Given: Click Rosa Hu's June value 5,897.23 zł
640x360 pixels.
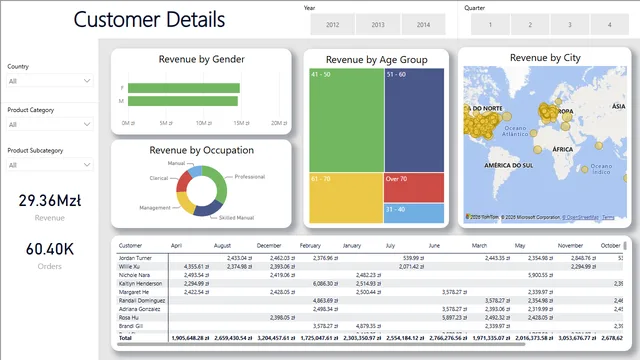Looking at the screenshot, I should coord(454,318).
